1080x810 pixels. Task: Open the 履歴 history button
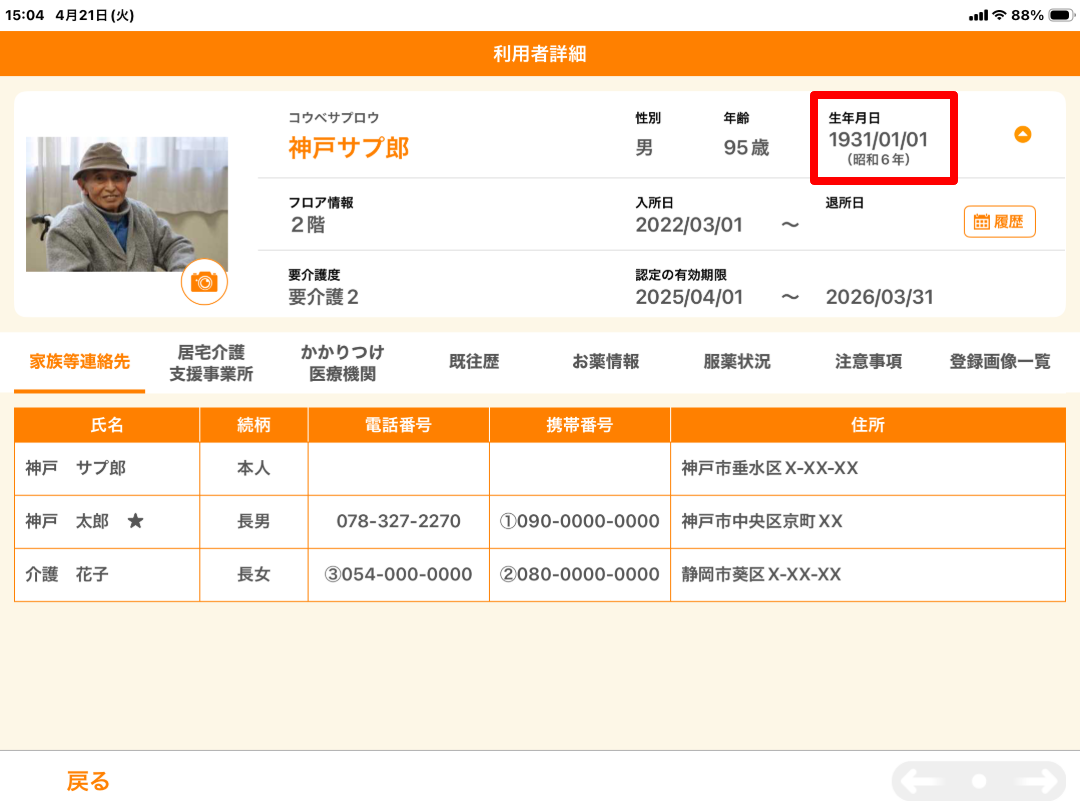(x=999, y=222)
